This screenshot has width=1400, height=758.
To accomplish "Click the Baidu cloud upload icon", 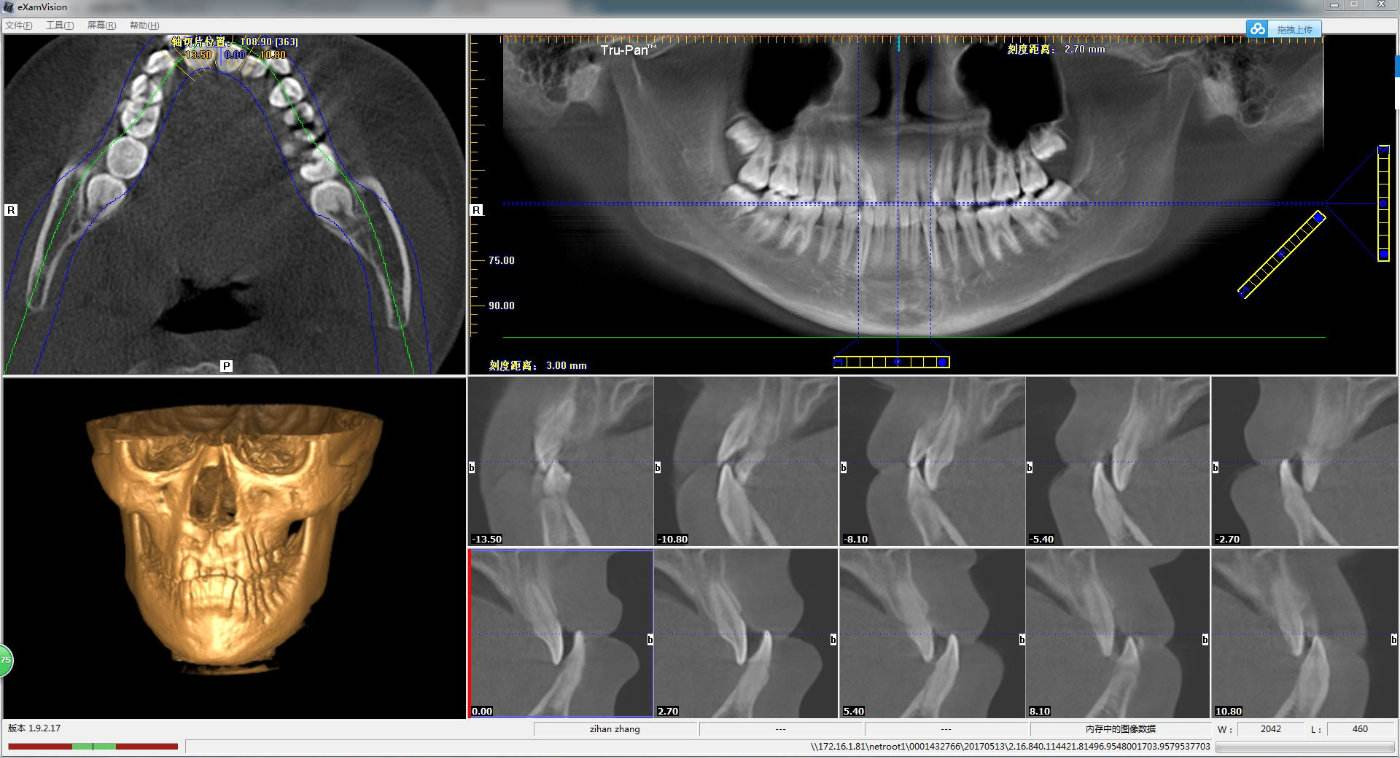I will click(x=1258, y=29).
